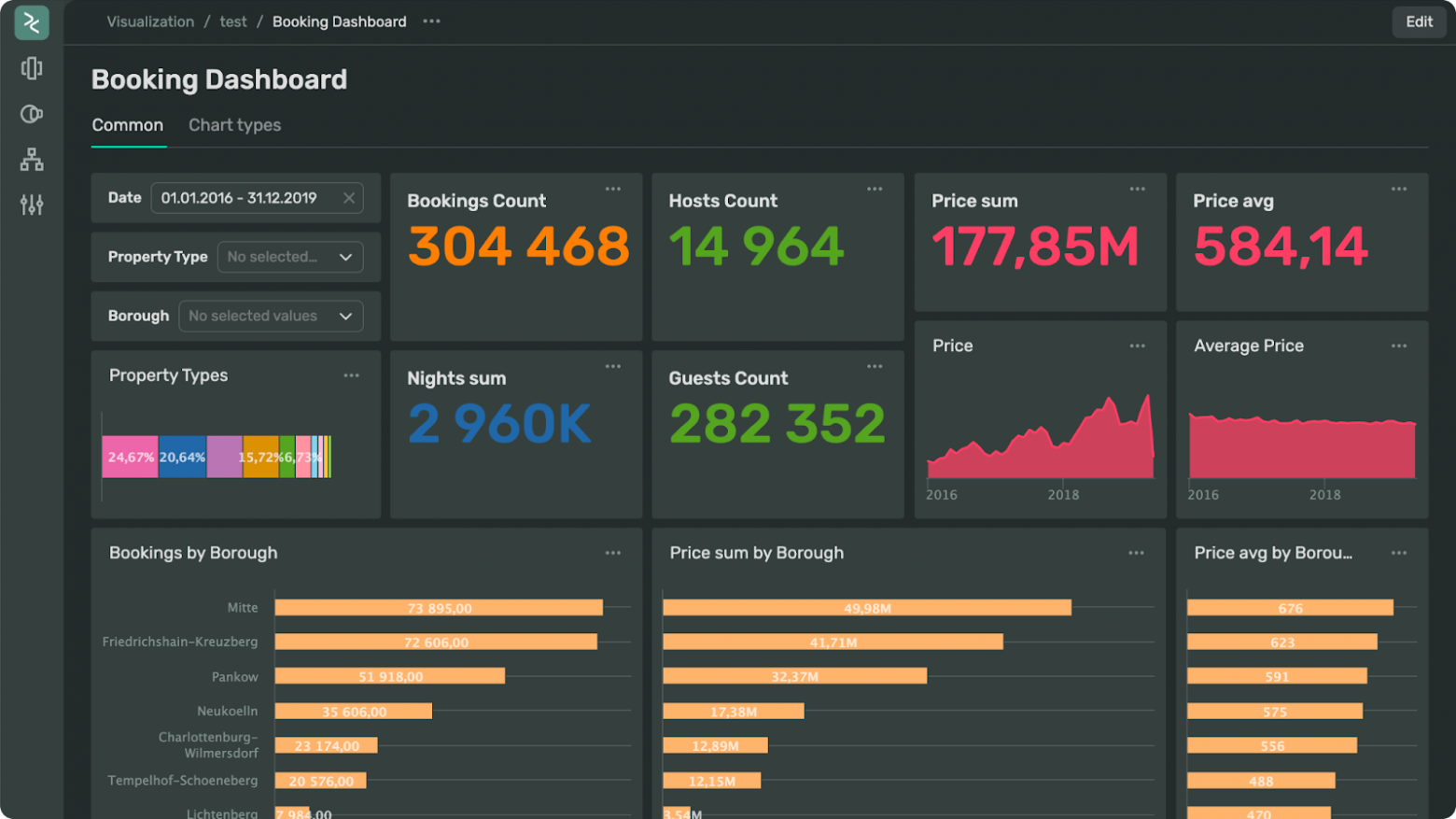Image resolution: width=1456 pixels, height=819 pixels.
Task: Open the columns panel icon in sidebar
Action: click(32, 68)
